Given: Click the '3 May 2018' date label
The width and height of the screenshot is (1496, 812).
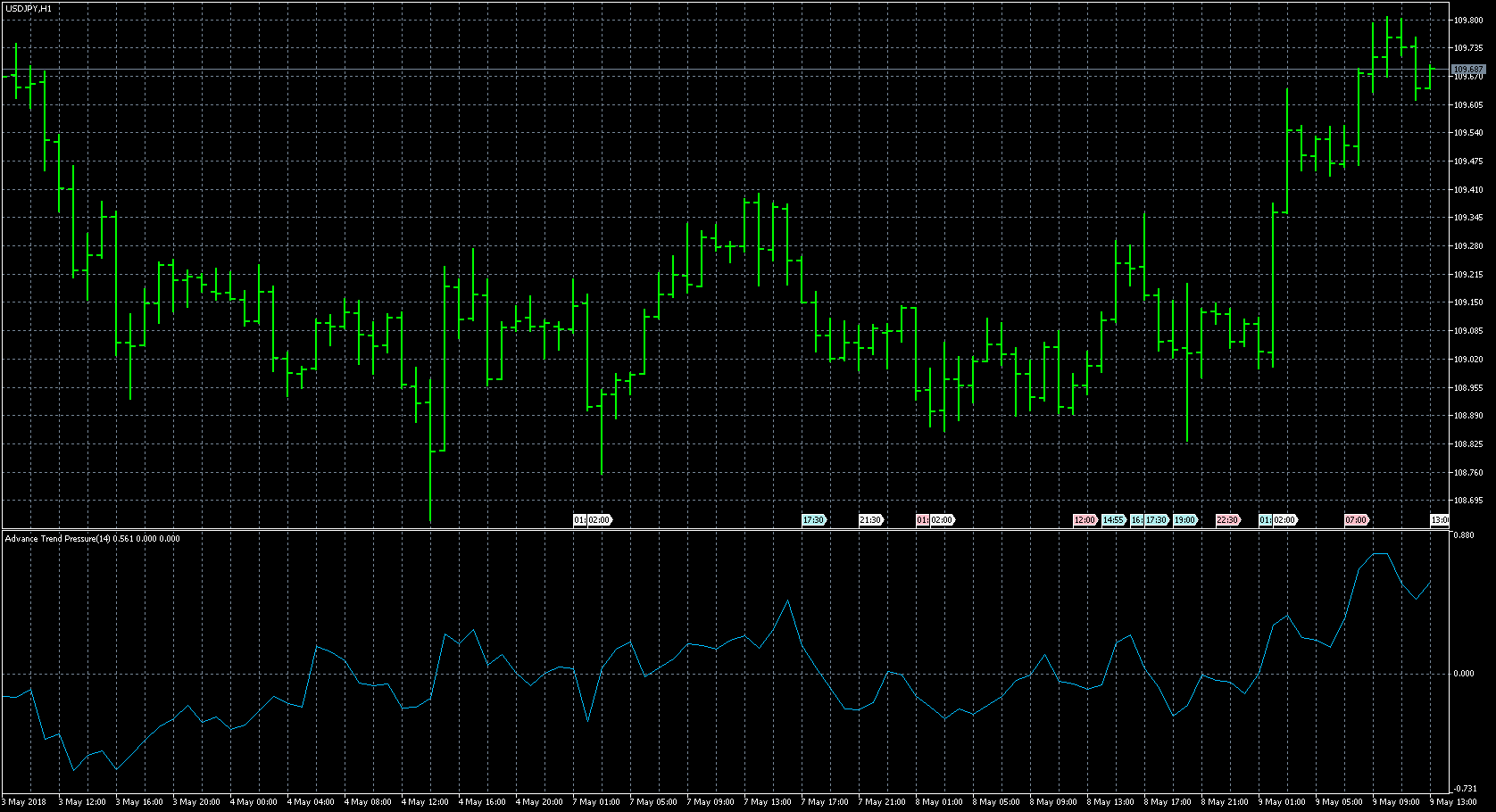Looking at the screenshot, I should [27, 802].
